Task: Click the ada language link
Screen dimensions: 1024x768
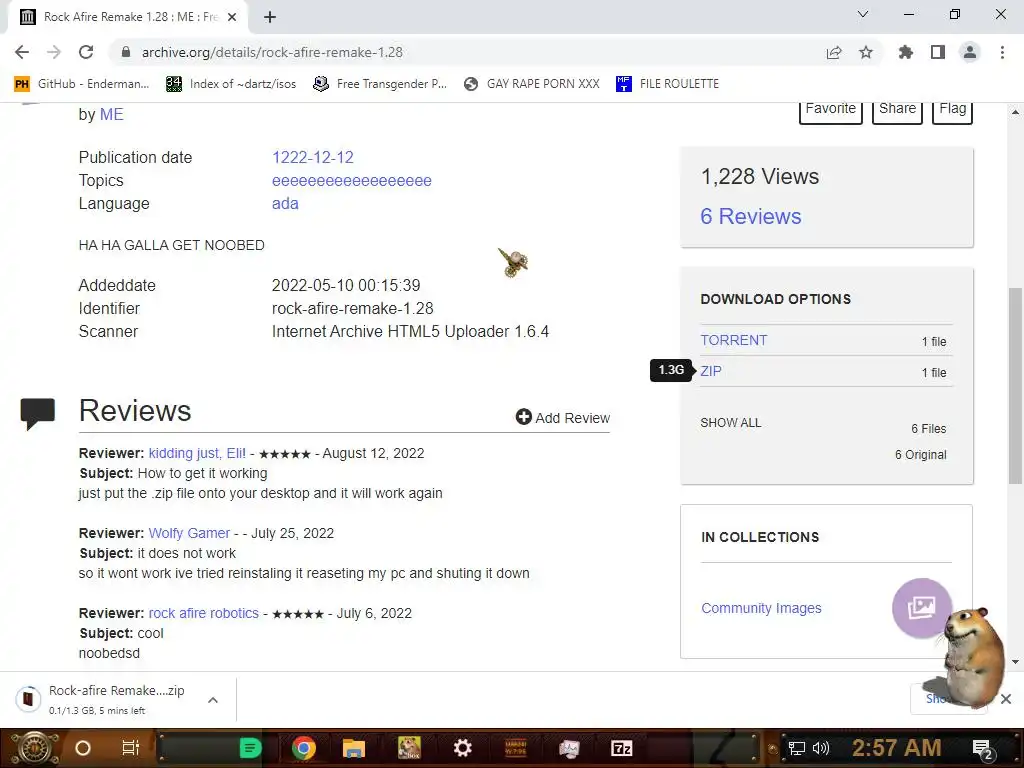Action: pos(285,203)
